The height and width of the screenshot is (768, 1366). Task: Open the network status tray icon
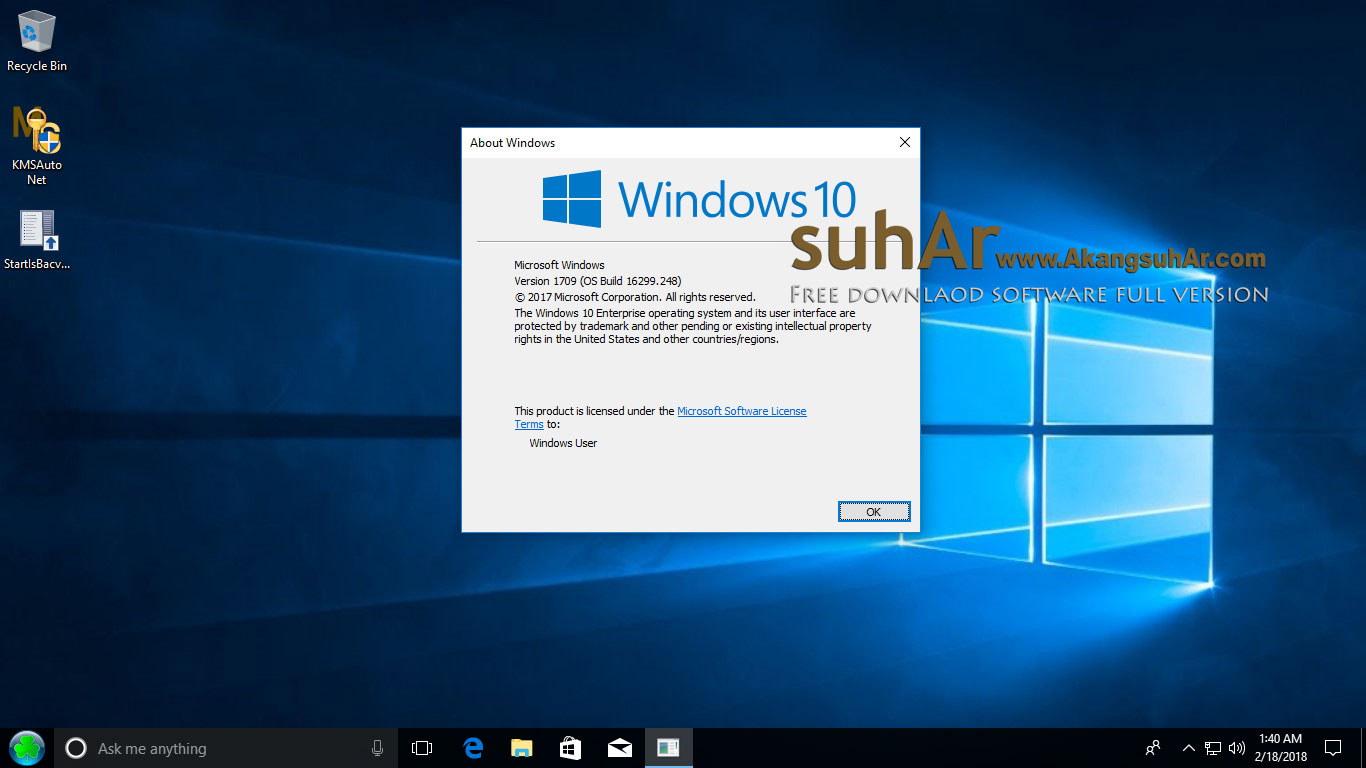pyautogui.click(x=1213, y=748)
